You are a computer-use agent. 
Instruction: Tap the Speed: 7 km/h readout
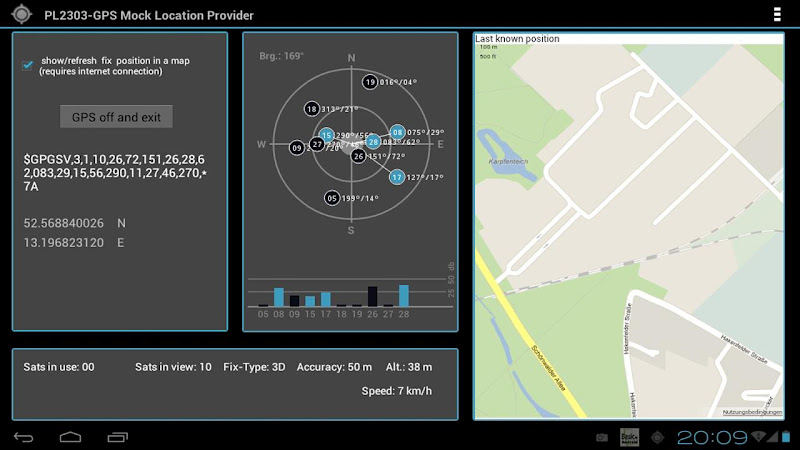[396, 391]
